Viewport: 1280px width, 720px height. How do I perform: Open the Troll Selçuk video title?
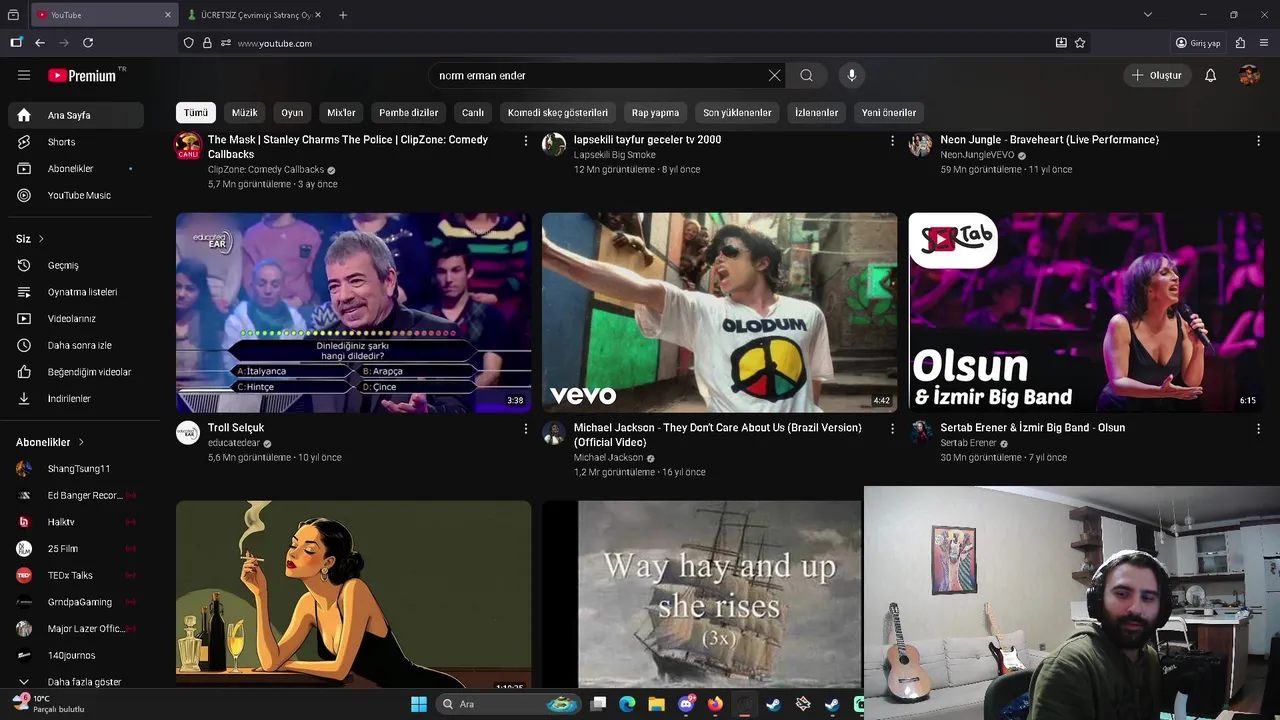(x=236, y=428)
